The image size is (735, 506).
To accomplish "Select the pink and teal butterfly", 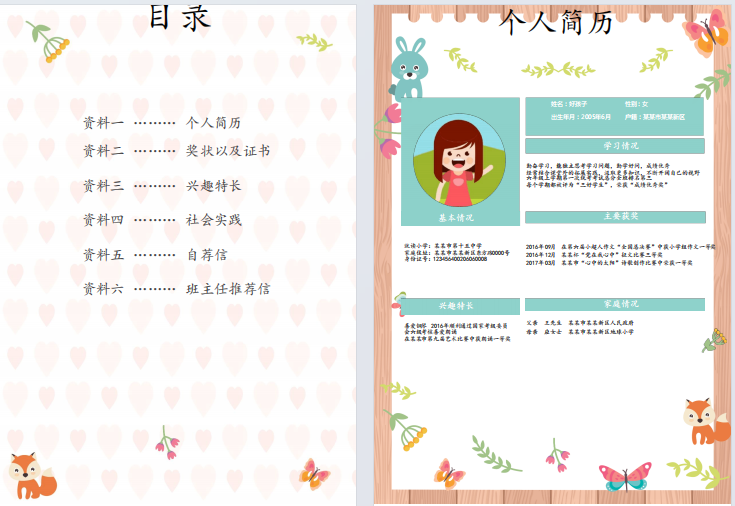I will point(625,475).
